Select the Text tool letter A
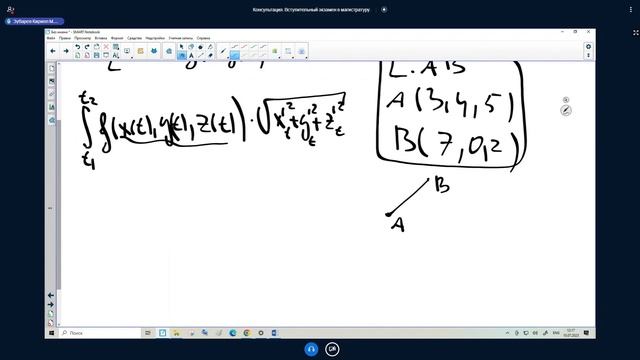Viewport: 640px width, 360px height. (x=191, y=56)
